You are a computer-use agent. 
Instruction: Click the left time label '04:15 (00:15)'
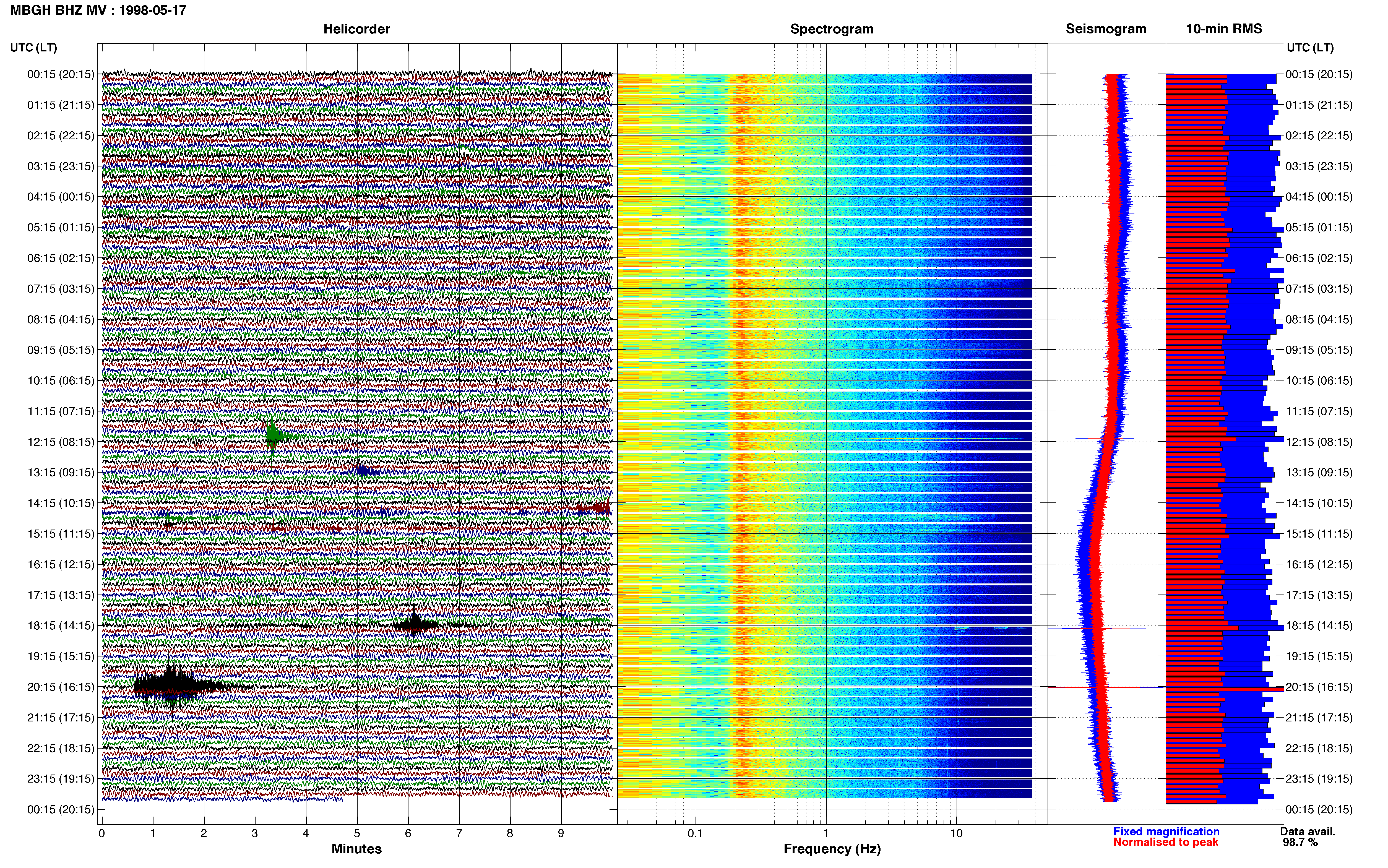pos(60,196)
